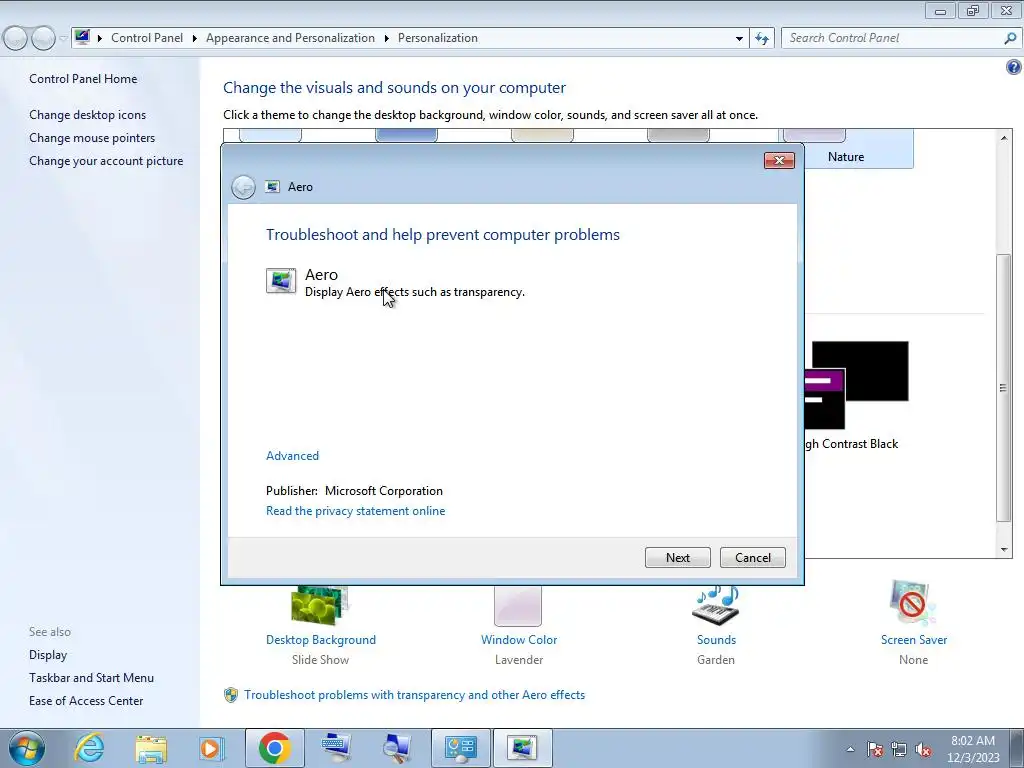Show hidden system tray icons
This screenshot has height=768, width=1024.
[x=850, y=750]
